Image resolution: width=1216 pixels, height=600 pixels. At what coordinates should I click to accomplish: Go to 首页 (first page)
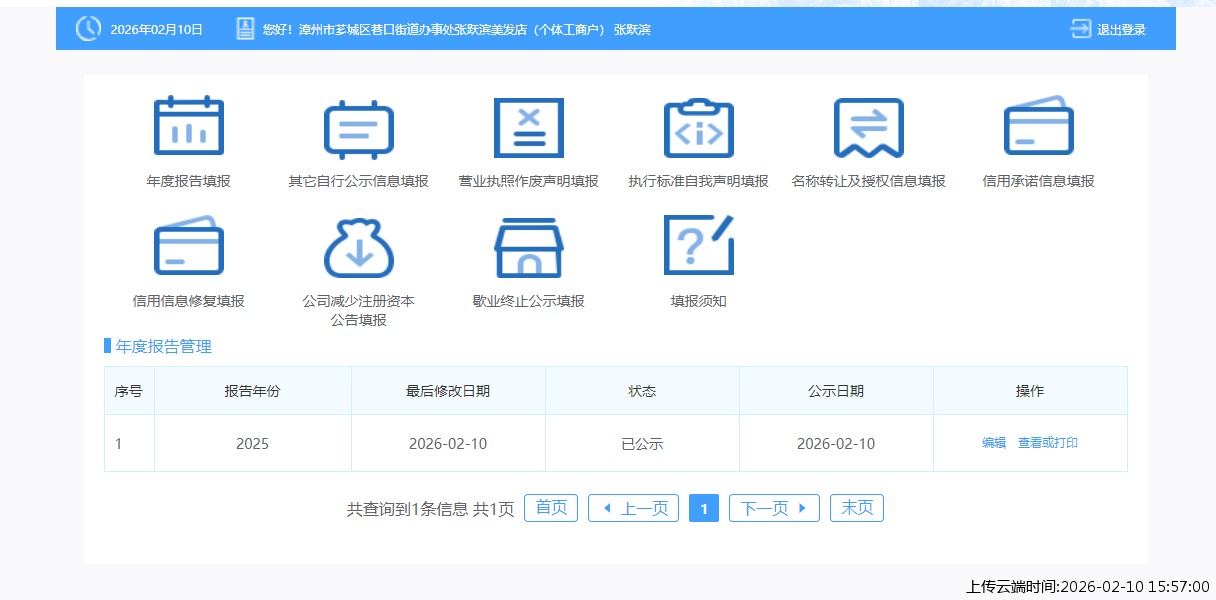[x=550, y=507]
